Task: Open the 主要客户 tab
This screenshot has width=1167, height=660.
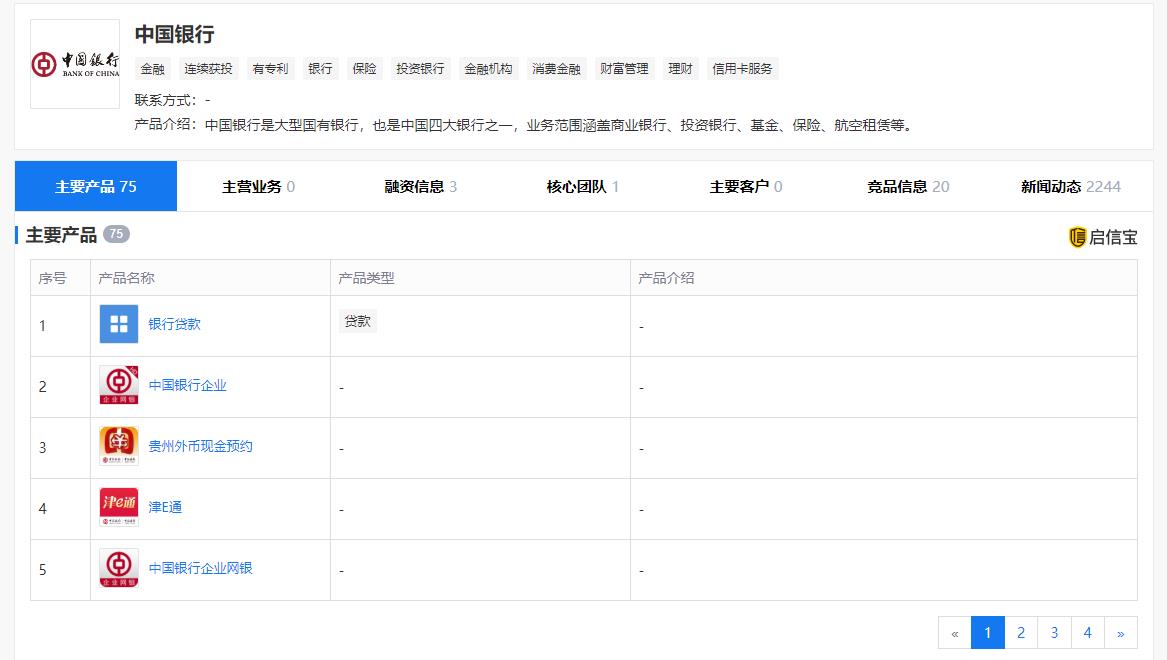Action: [x=746, y=186]
